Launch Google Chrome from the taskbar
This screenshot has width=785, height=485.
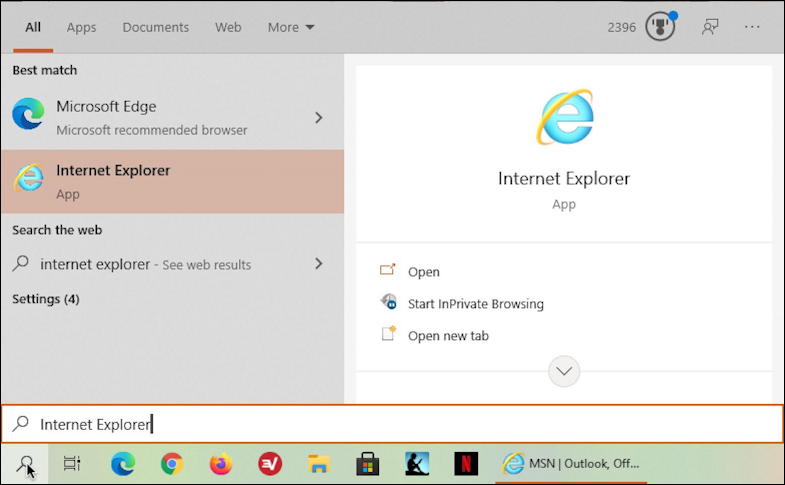172,464
